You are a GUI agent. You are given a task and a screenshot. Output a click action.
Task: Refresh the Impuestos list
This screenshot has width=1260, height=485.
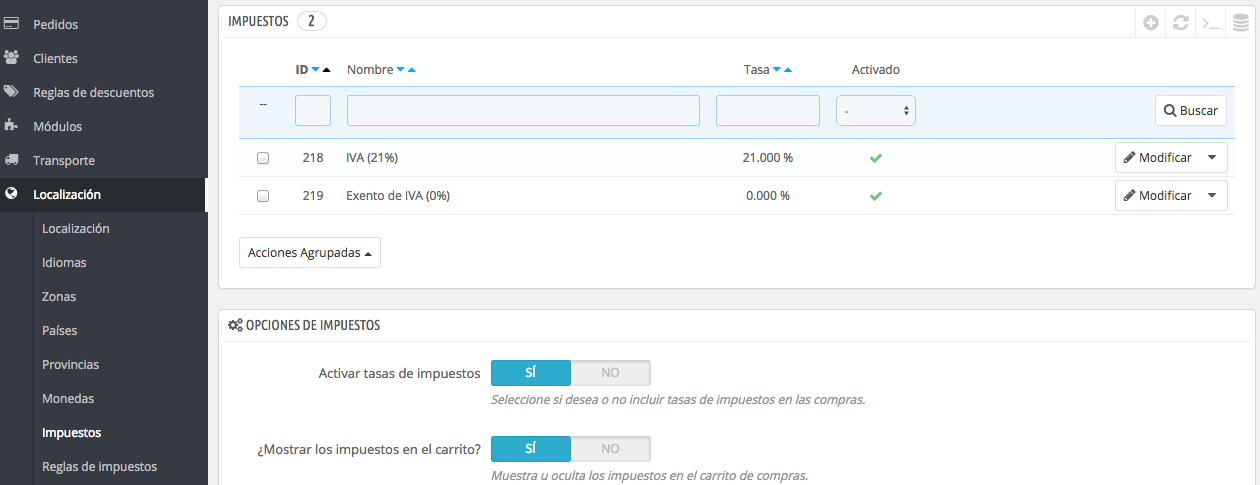[x=1181, y=22]
